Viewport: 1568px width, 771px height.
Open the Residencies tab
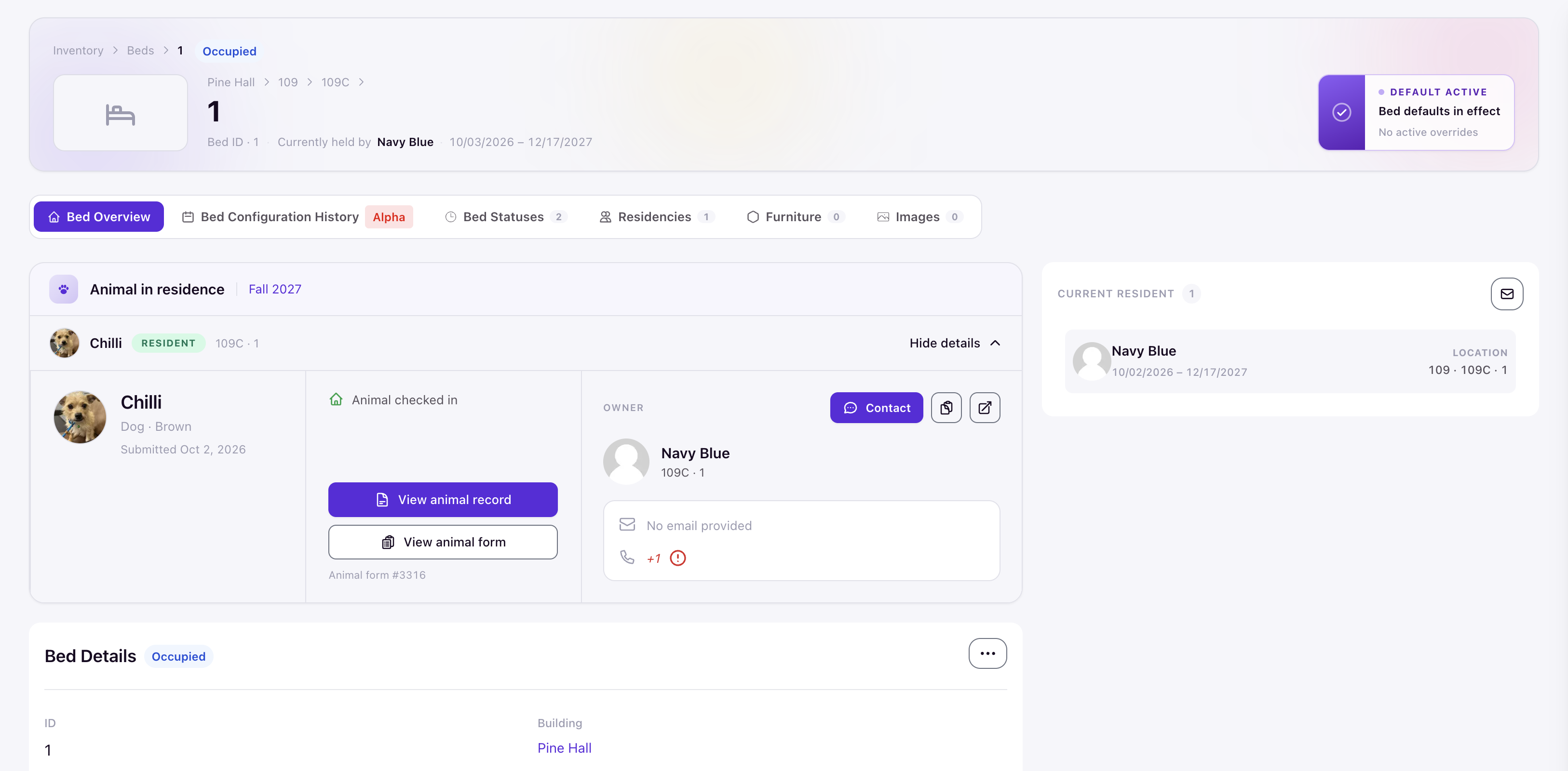coord(656,217)
